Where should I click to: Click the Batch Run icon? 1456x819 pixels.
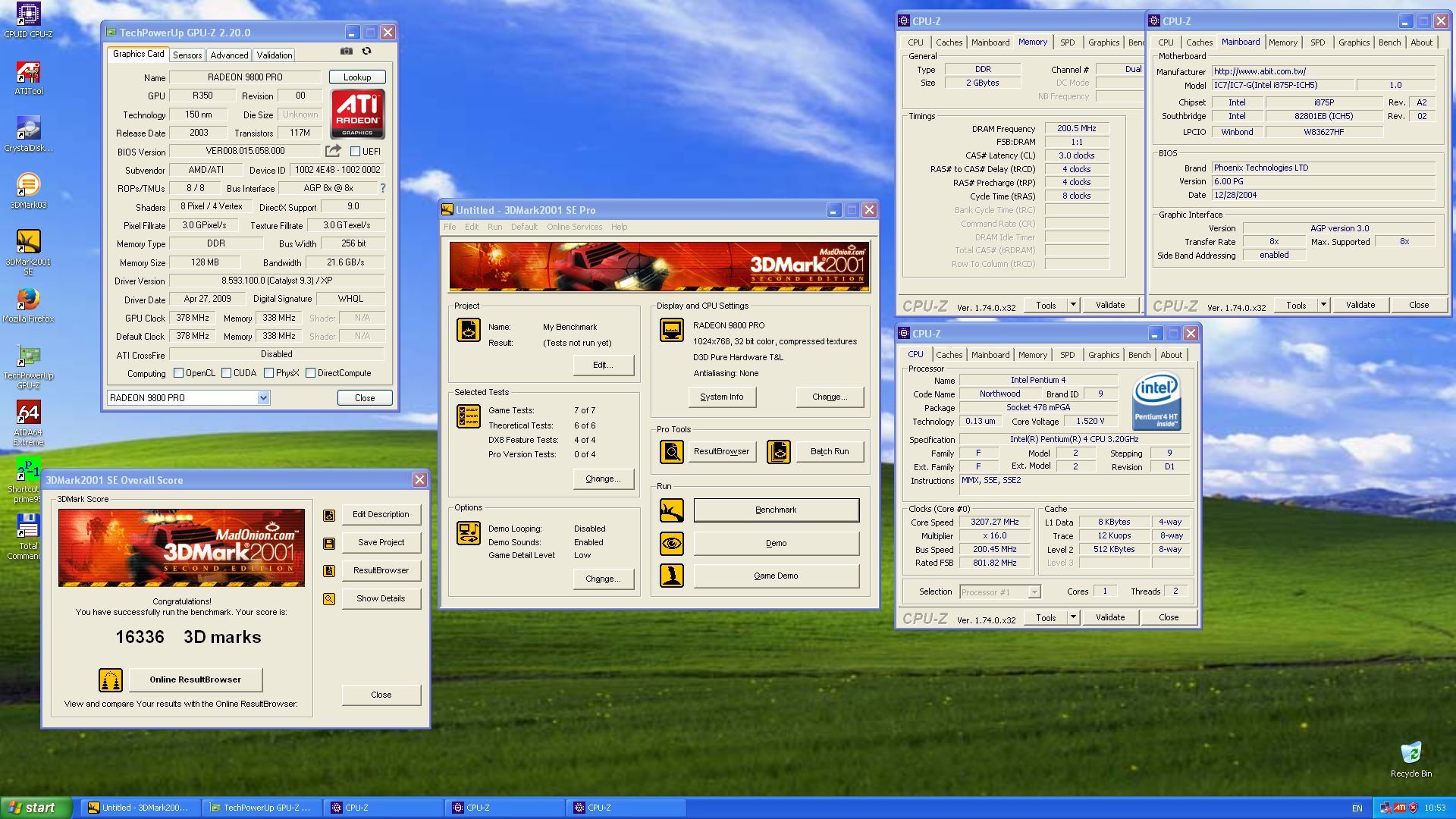coord(779,452)
